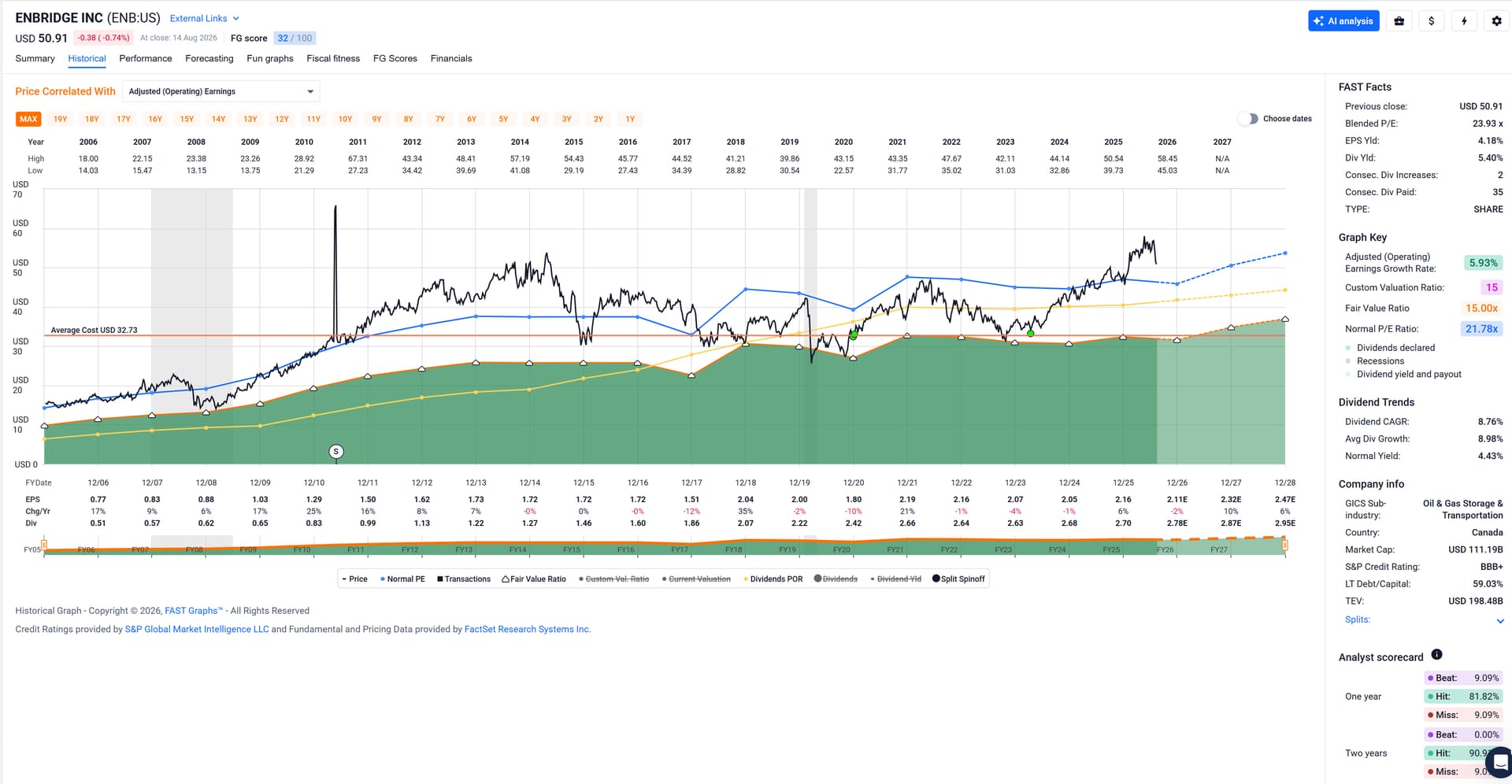Click the Earnings Growth Rate 5.93% swatch
The width and height of the screenshot is (1512, 784).
(x=1483, y=263)
